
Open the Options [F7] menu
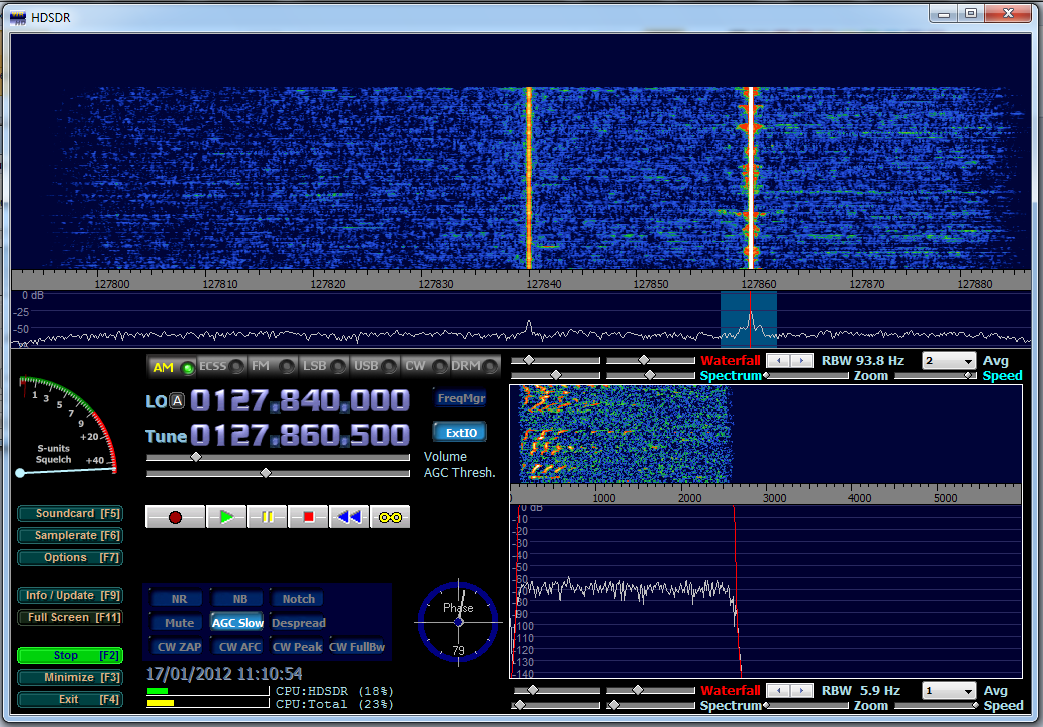(x=71, y=557)
